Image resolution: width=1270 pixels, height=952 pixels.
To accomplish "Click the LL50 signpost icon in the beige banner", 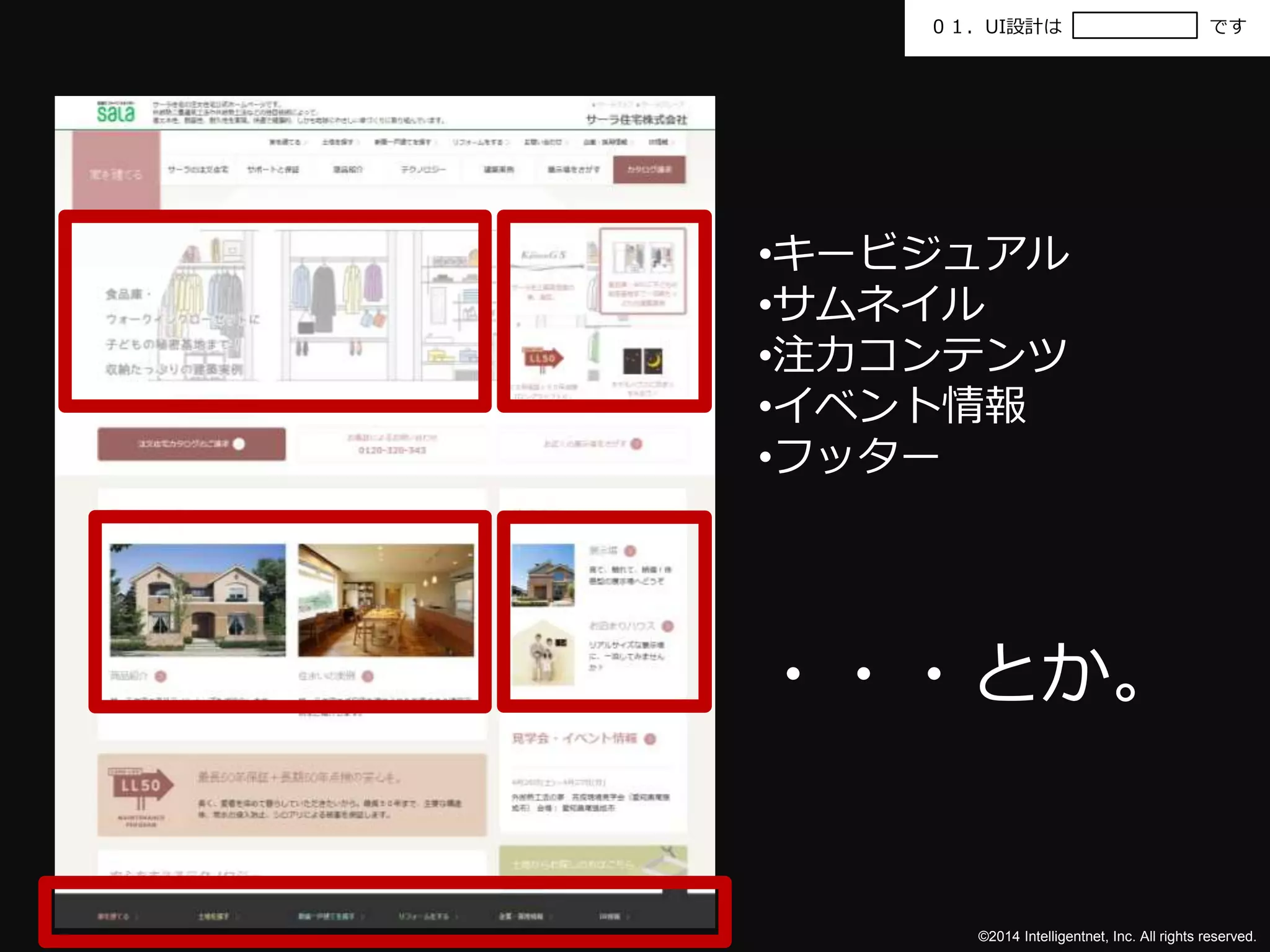I will point(141,797).
